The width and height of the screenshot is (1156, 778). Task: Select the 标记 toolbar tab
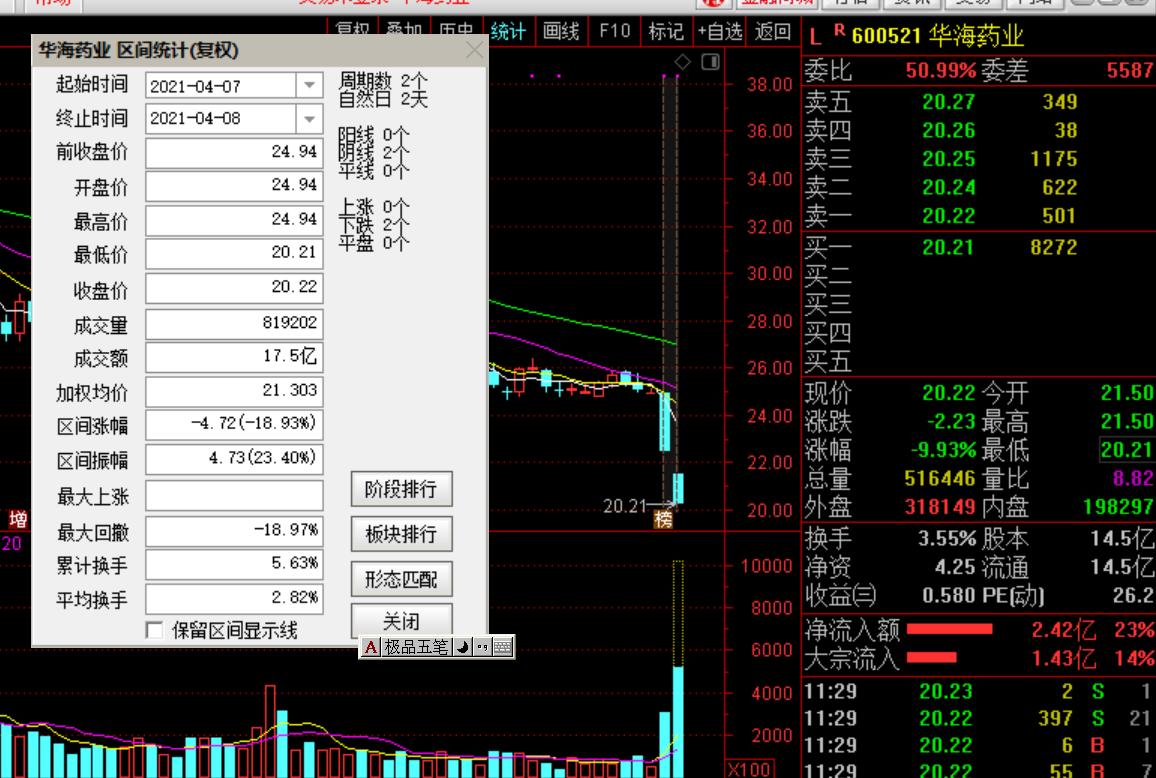tap(666, 31)
